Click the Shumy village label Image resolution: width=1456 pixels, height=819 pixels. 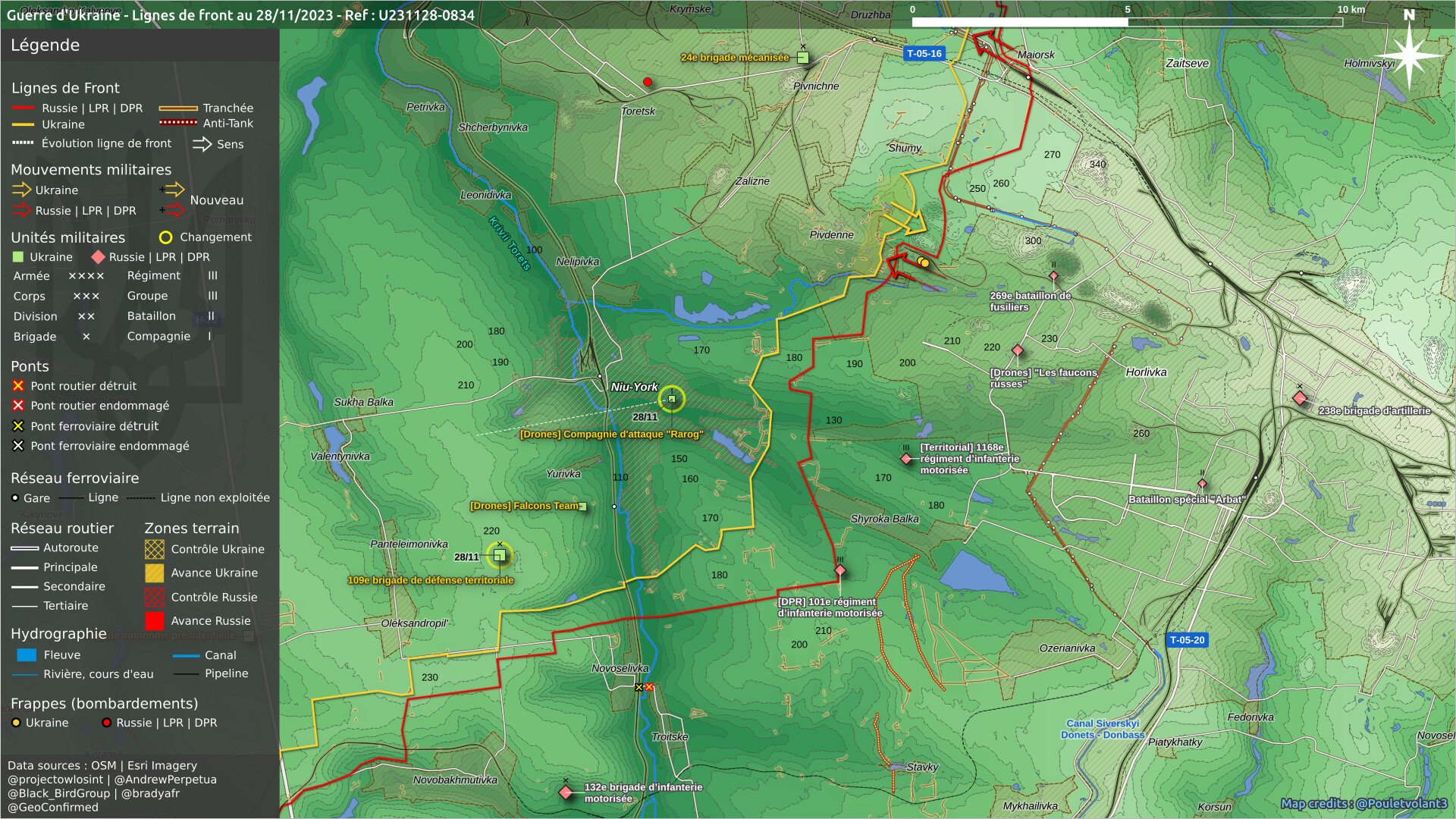905,148
